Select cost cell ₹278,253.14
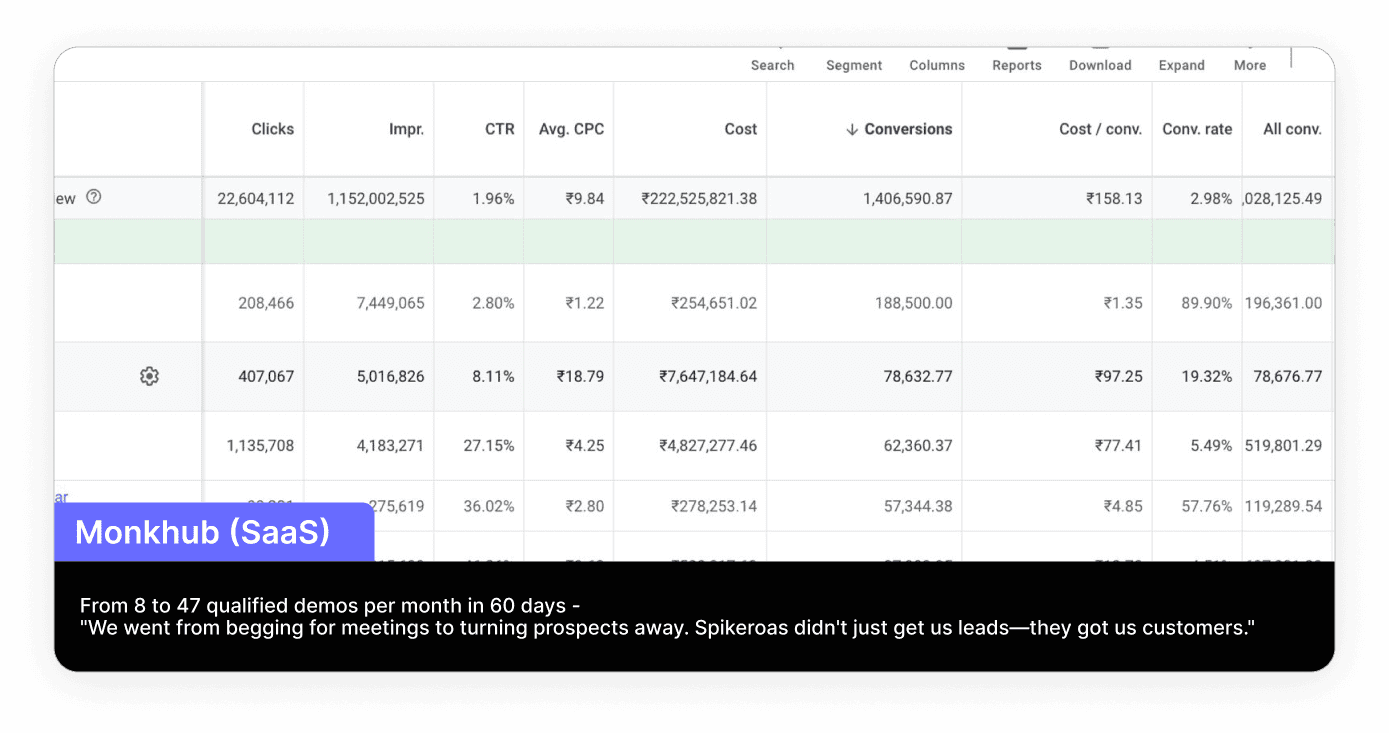1389x733 pixels. point(714,506)
